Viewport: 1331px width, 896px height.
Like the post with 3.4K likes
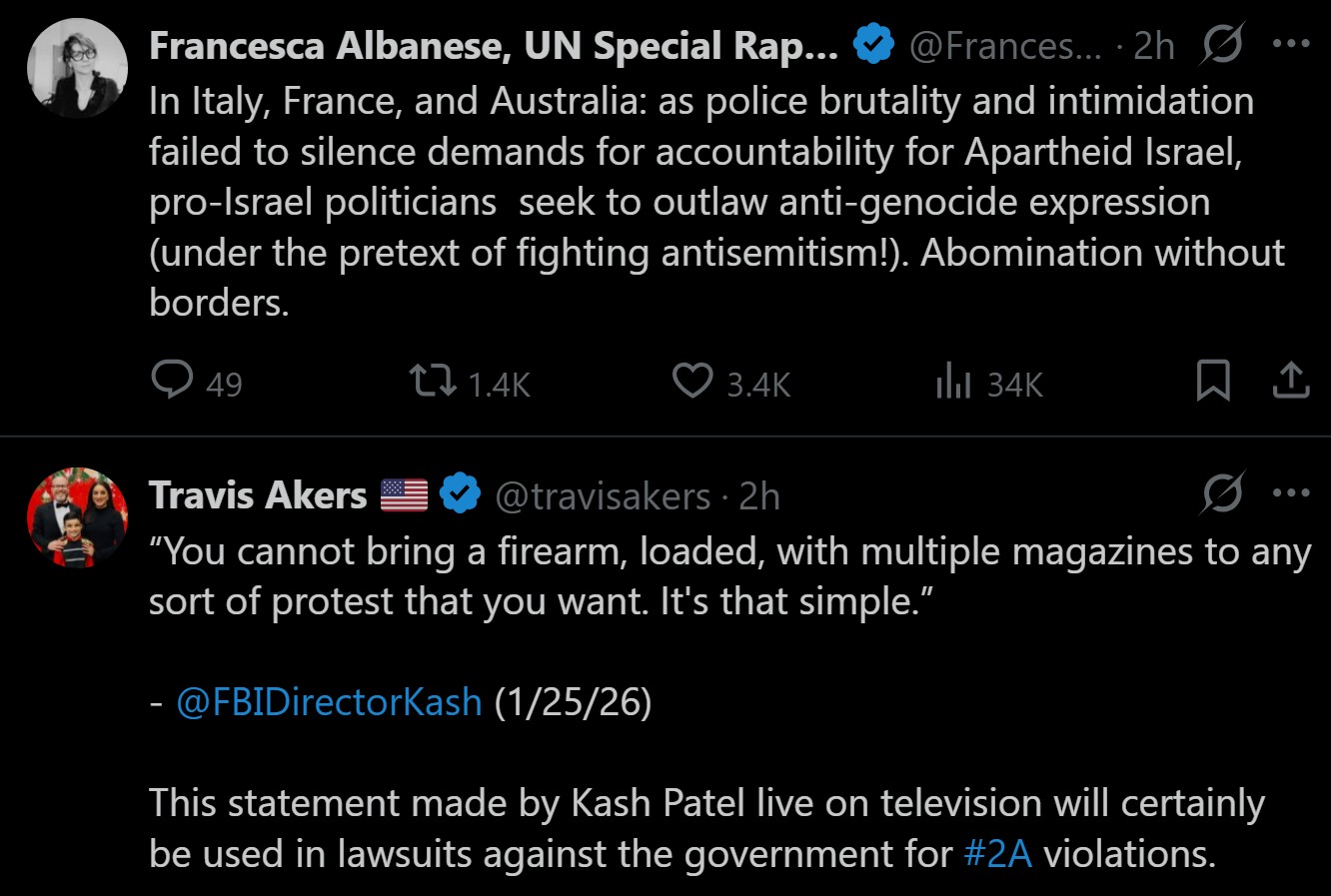(x=692, y=382)
